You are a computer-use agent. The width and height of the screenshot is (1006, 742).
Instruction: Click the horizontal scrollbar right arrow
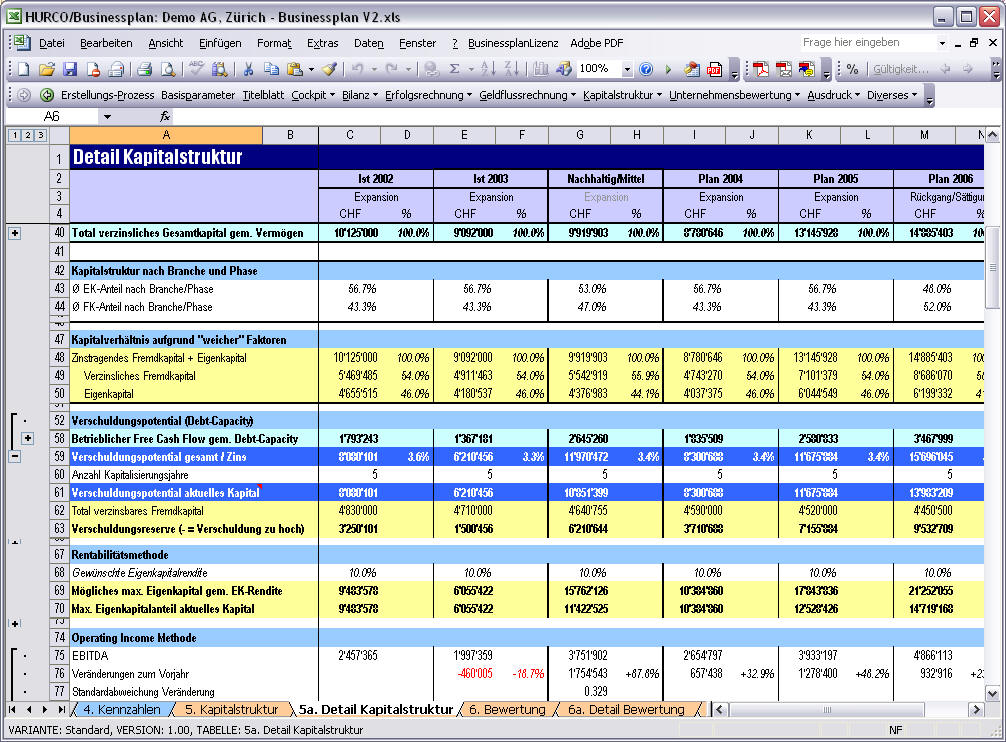976,710
